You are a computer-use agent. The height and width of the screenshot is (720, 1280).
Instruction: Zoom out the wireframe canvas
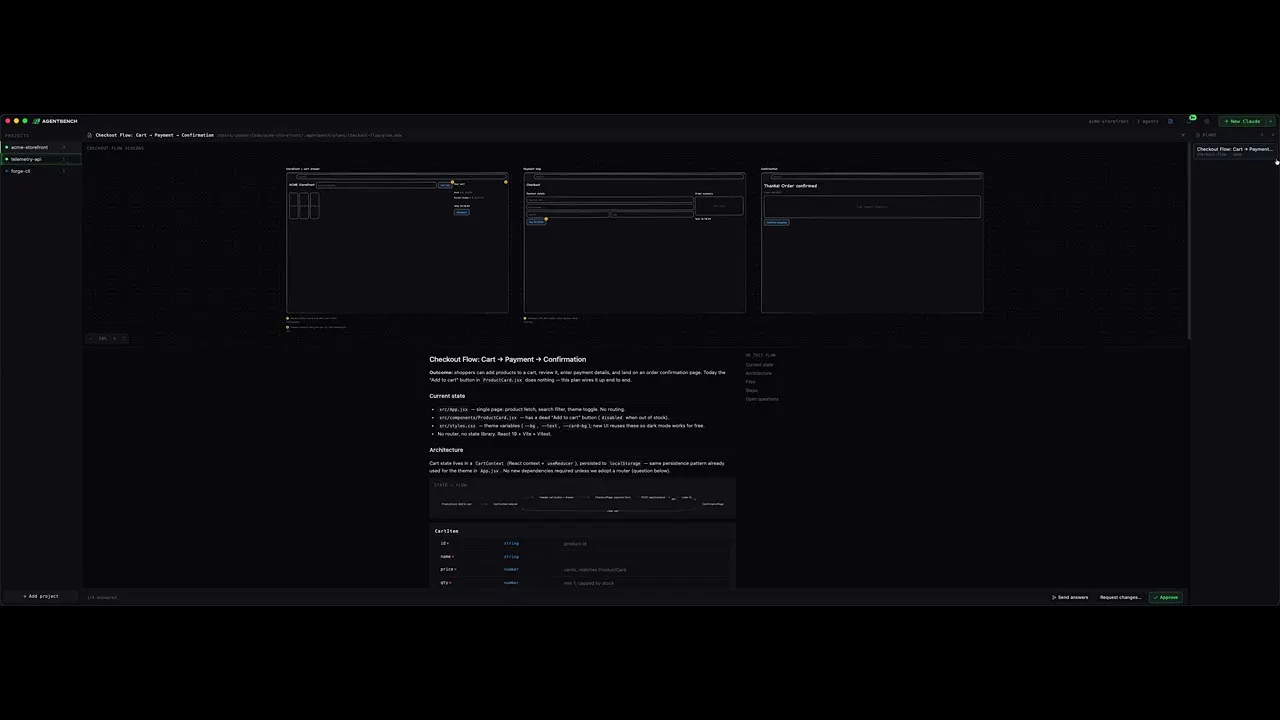90,338
